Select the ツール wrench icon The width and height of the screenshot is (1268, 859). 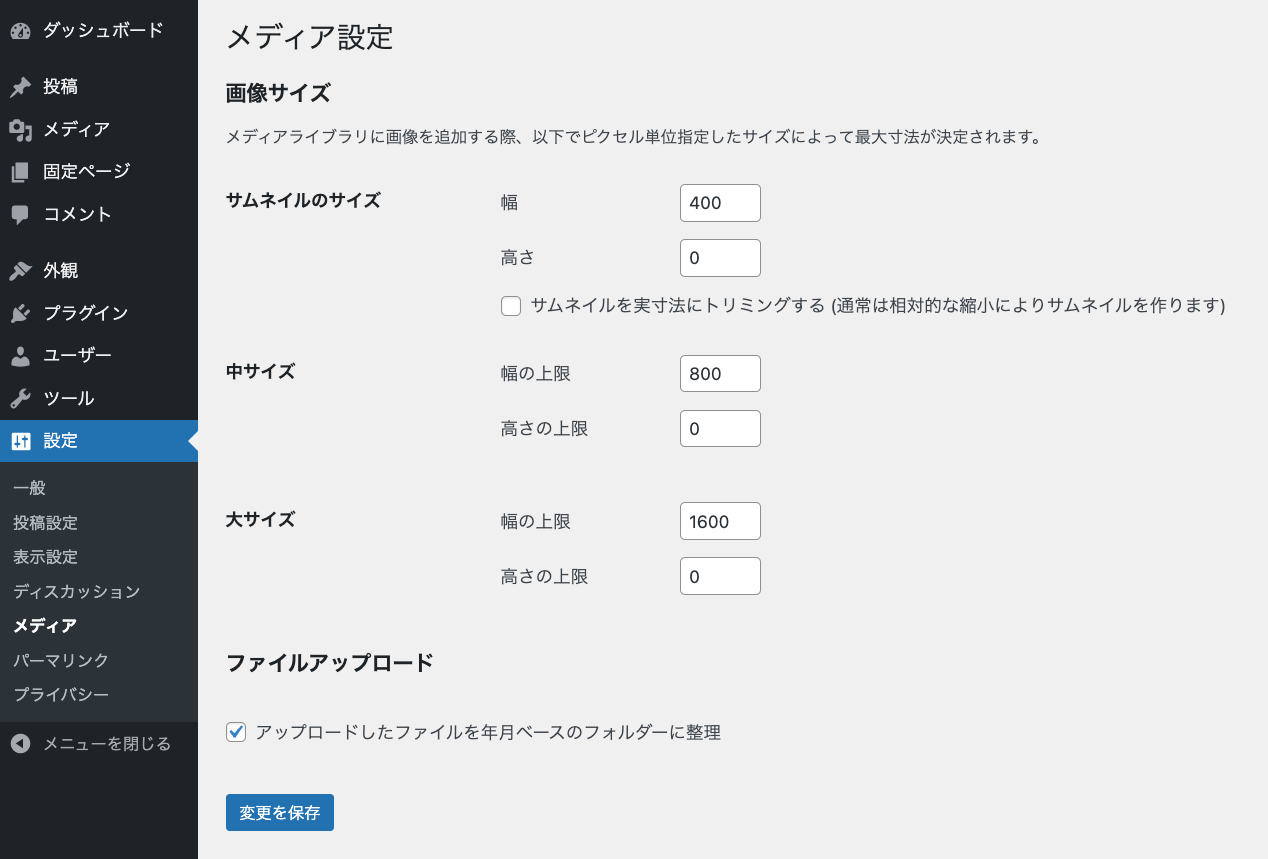click(21, 398)
